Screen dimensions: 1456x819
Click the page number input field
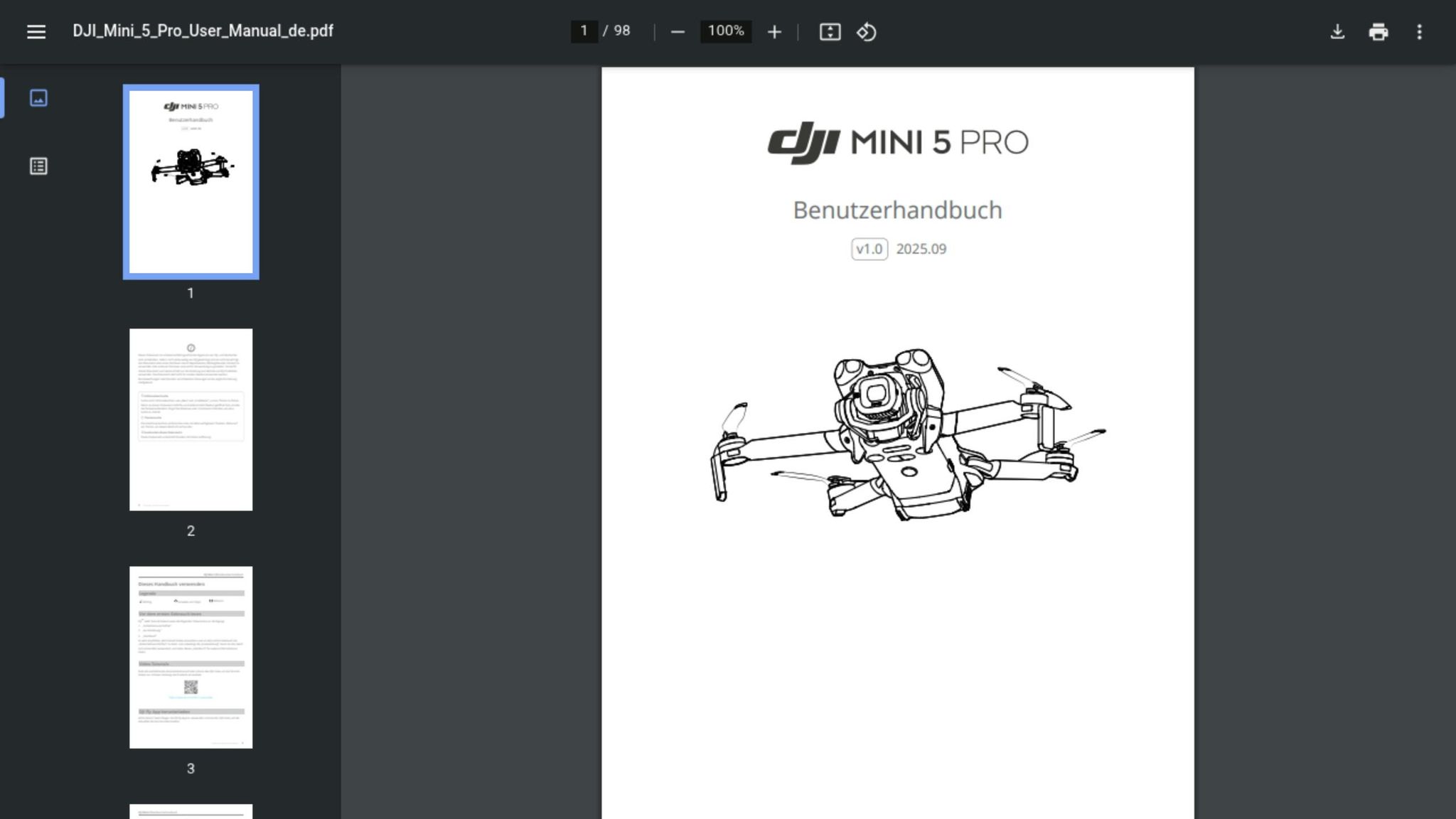coord(582,31)
